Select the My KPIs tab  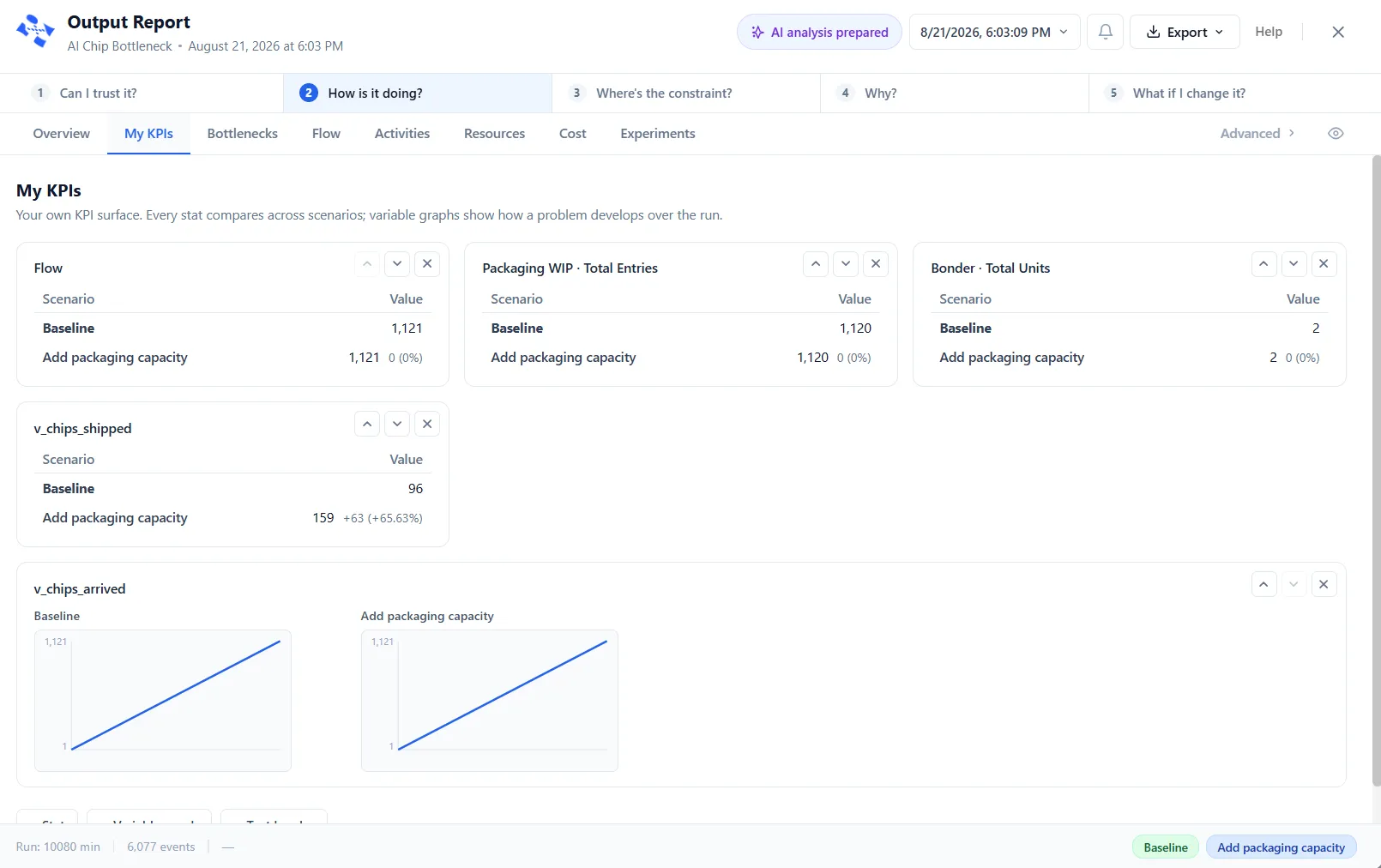(x=148, y=133)
